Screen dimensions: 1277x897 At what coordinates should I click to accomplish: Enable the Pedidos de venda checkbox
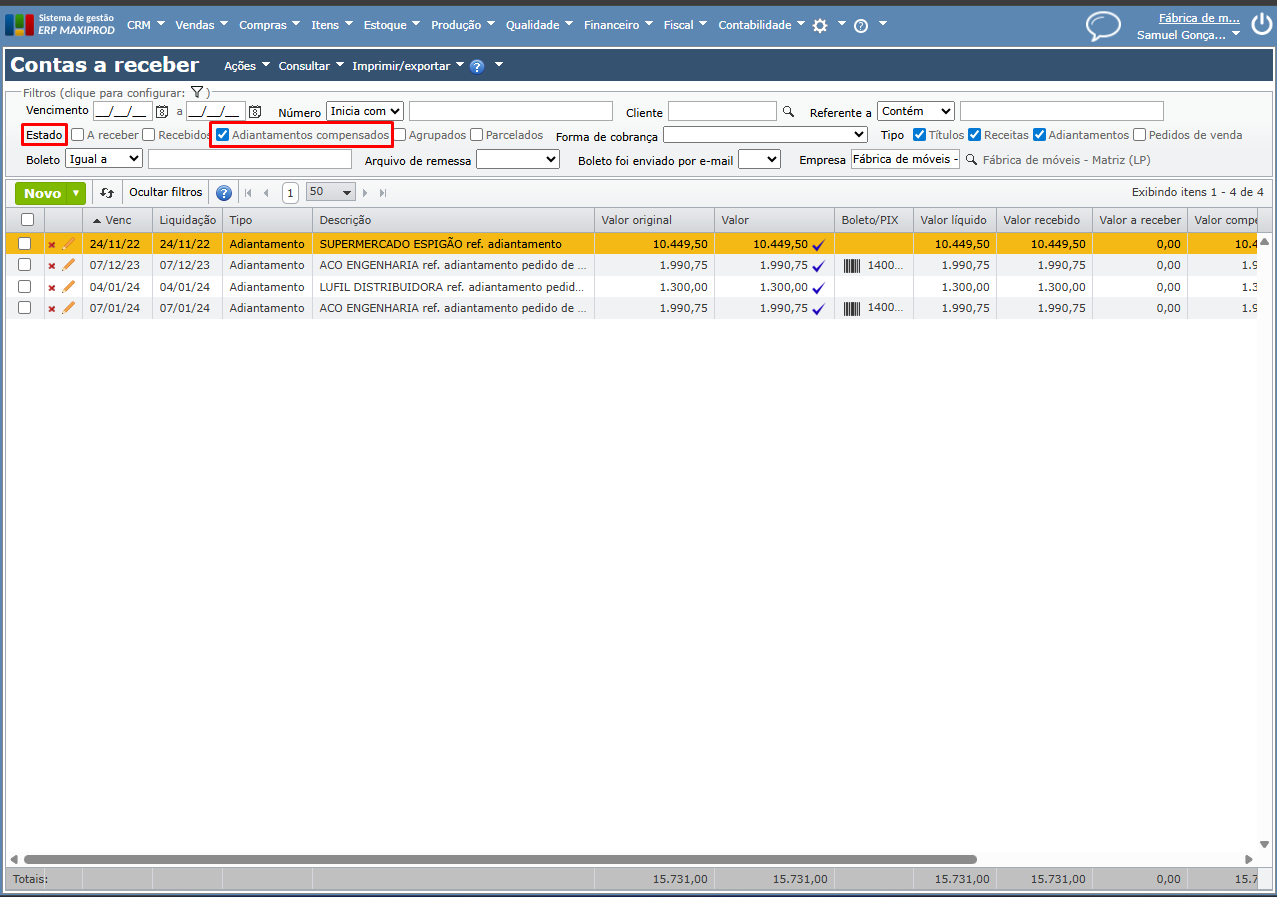[1140, 135]
